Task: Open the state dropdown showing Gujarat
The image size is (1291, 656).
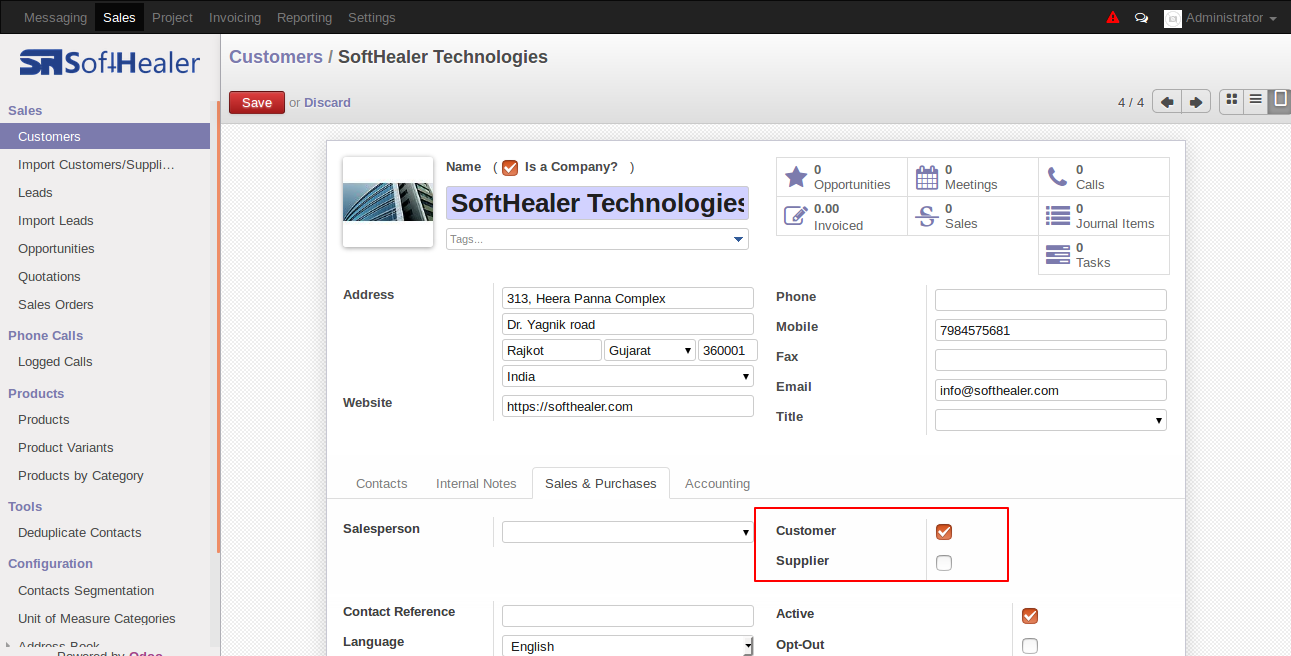Action: [x=650, y=351]
